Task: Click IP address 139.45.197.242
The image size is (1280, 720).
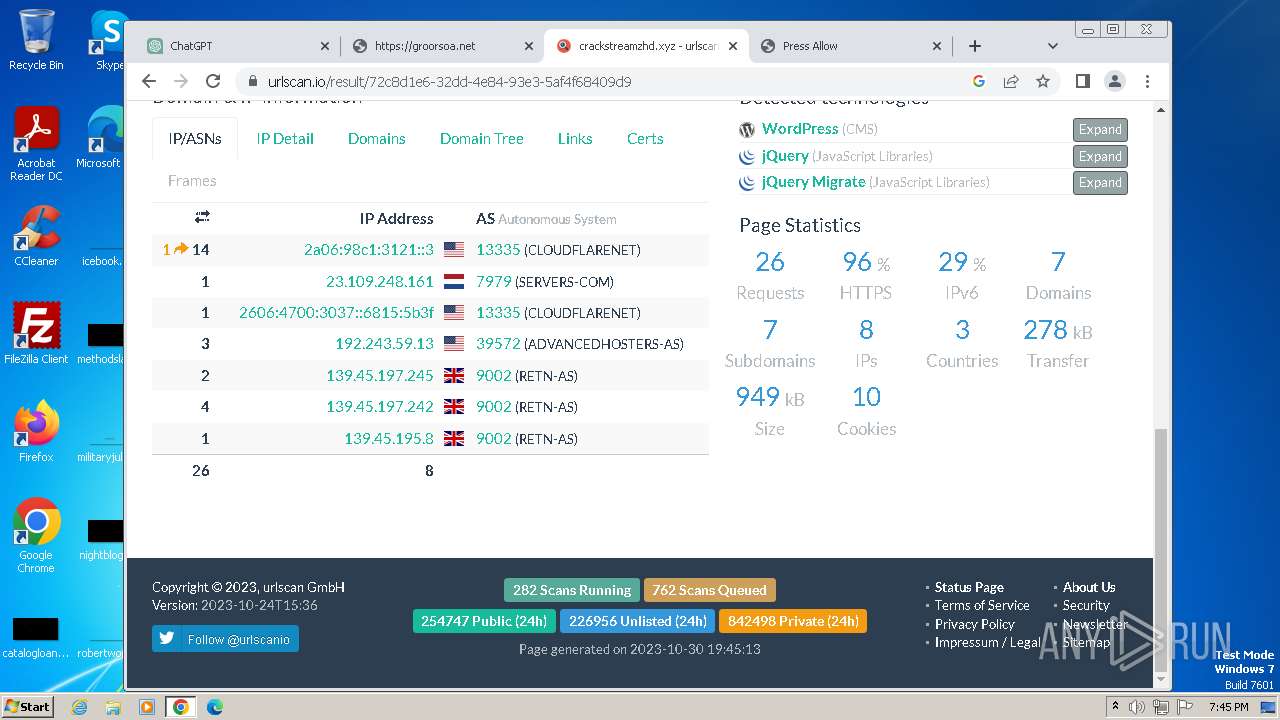Action: (380, 407)
